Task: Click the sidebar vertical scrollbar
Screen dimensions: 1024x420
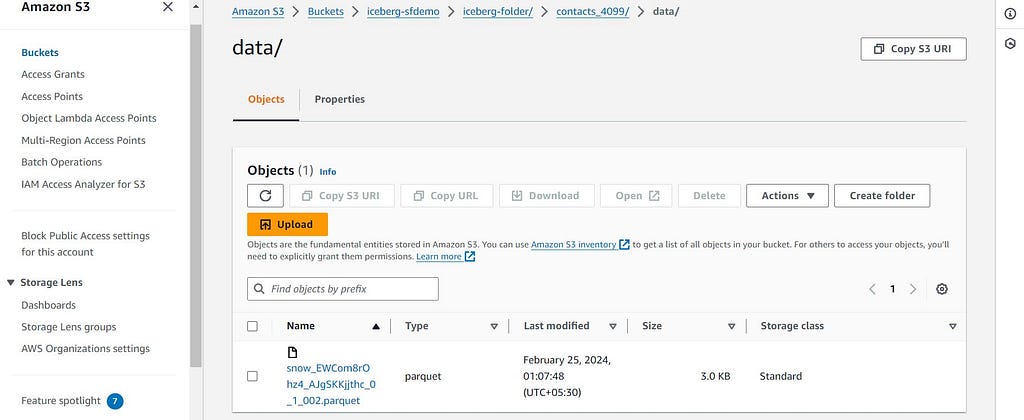Action: click(196, 196)
